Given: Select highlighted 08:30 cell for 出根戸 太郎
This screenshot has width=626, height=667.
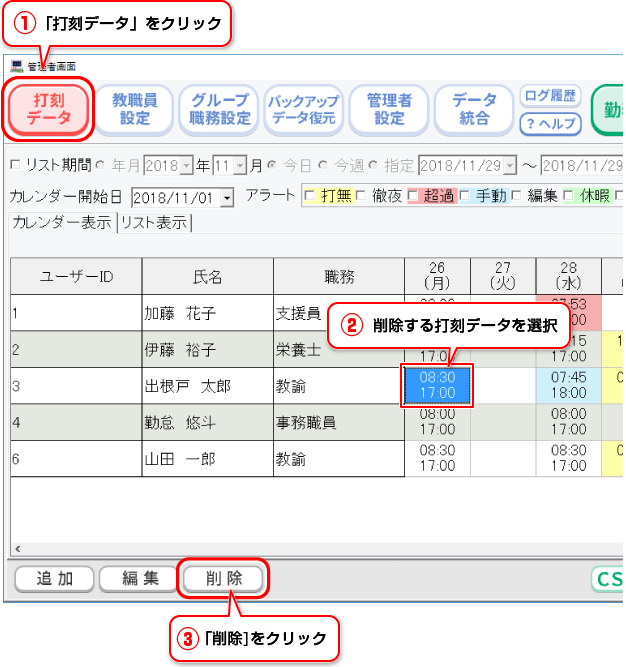Looking at the screenshot, I should (x=437, y=386).
